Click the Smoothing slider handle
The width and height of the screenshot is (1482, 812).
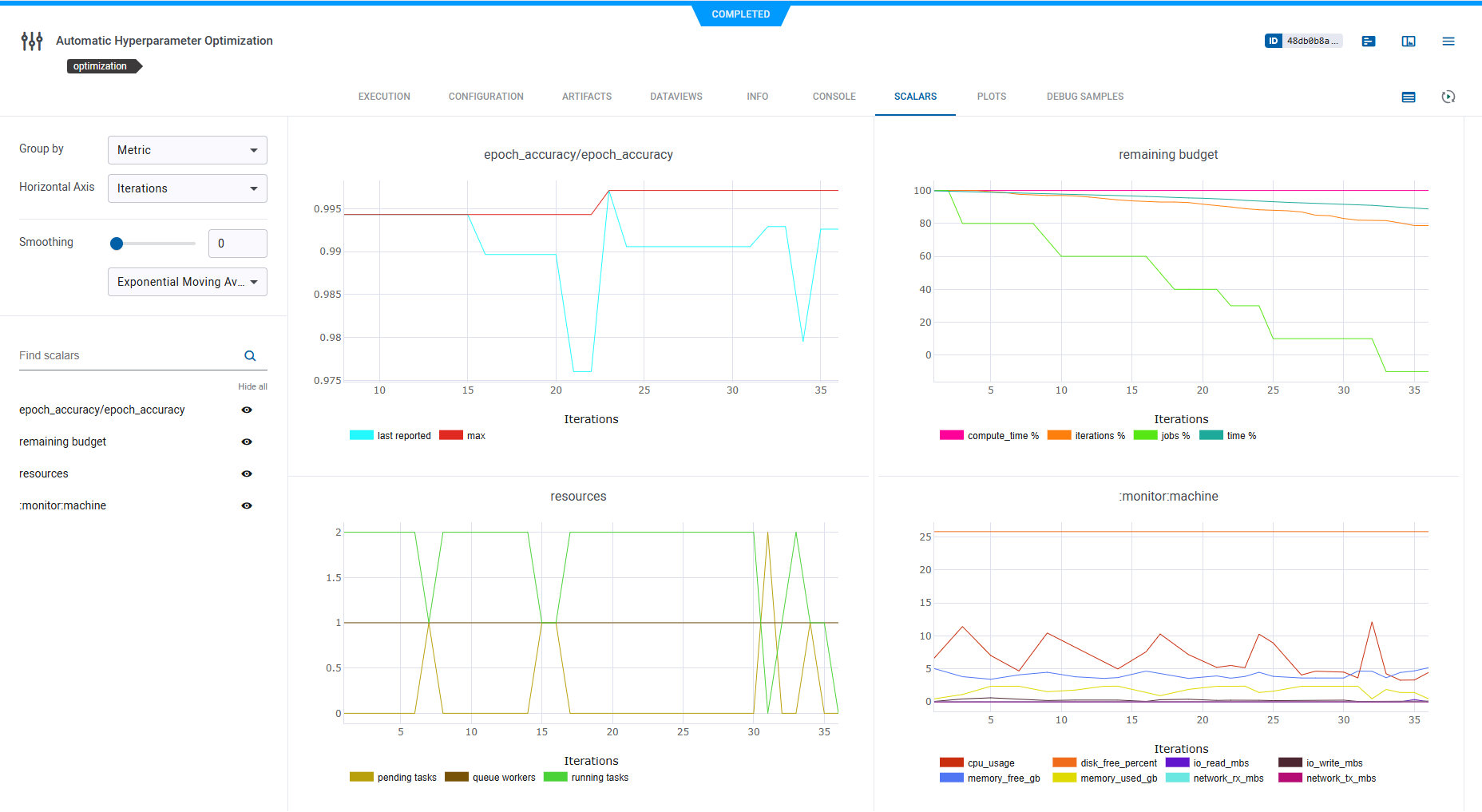[x=117, y=244]
